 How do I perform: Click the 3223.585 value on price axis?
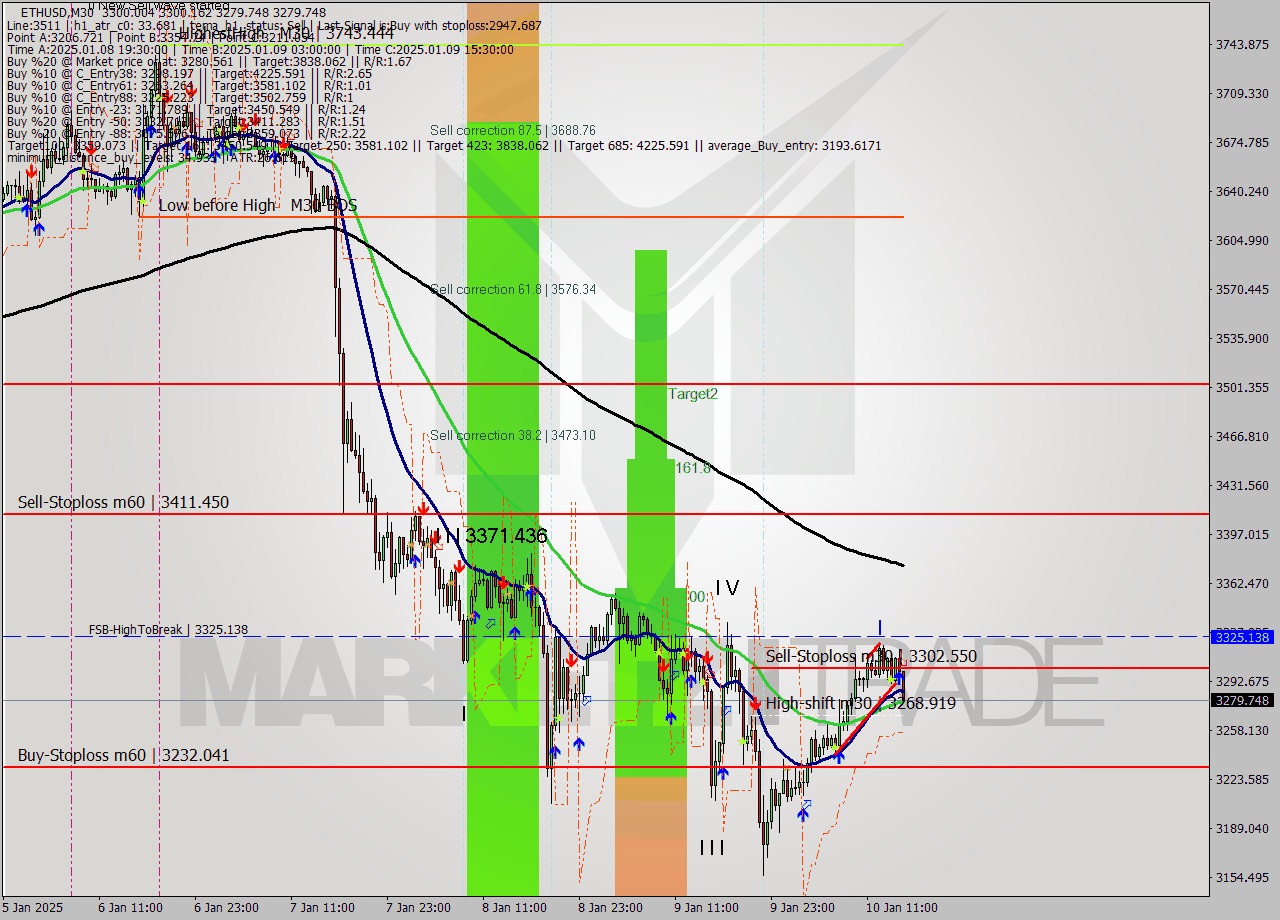point(1242,779)
